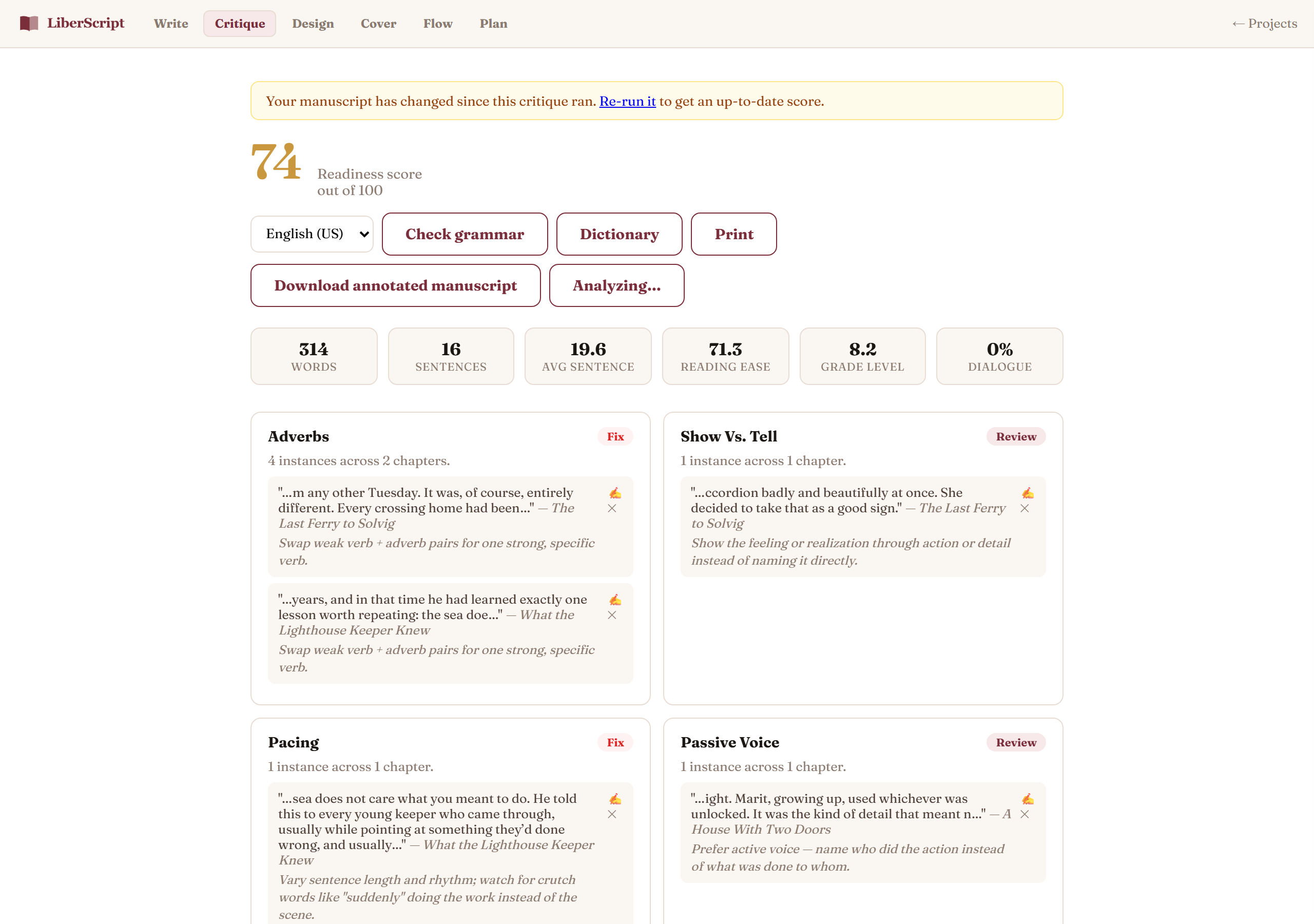1314x924 pixels.
Task: Click the Re-run it link
Action: [627, 101]
